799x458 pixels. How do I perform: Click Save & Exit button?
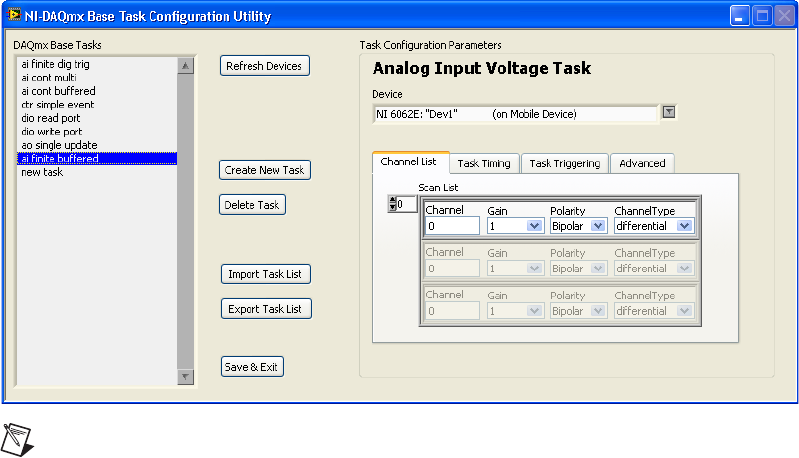252,367
